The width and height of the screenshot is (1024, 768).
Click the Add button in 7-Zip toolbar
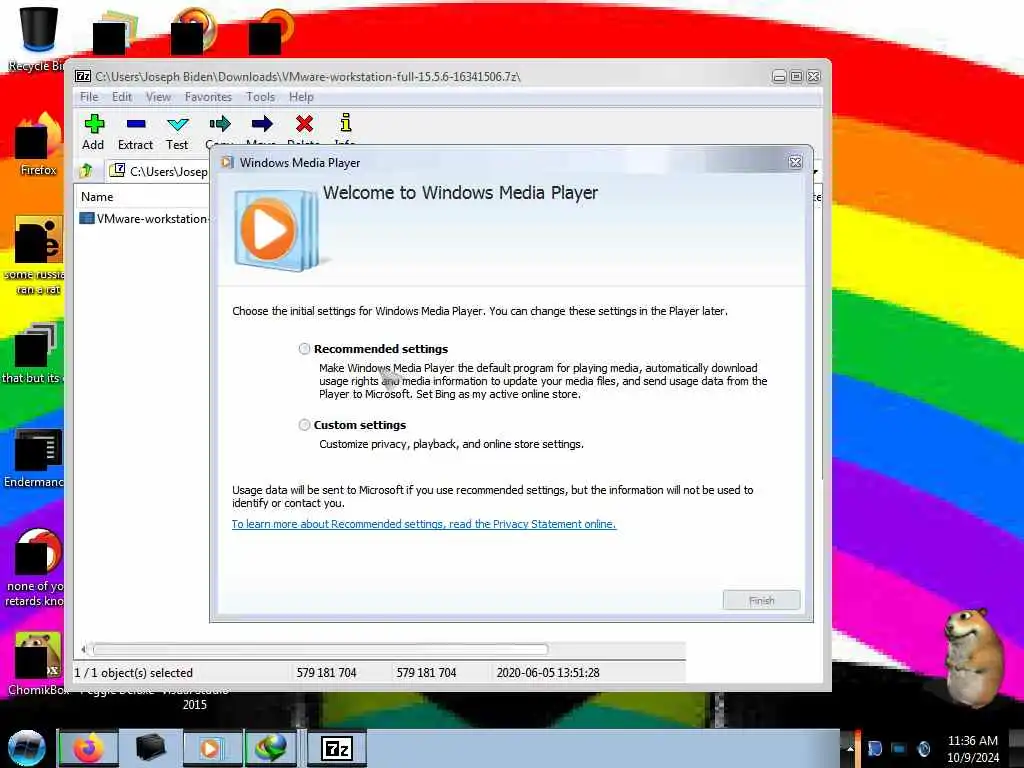[x=93, y=132]
